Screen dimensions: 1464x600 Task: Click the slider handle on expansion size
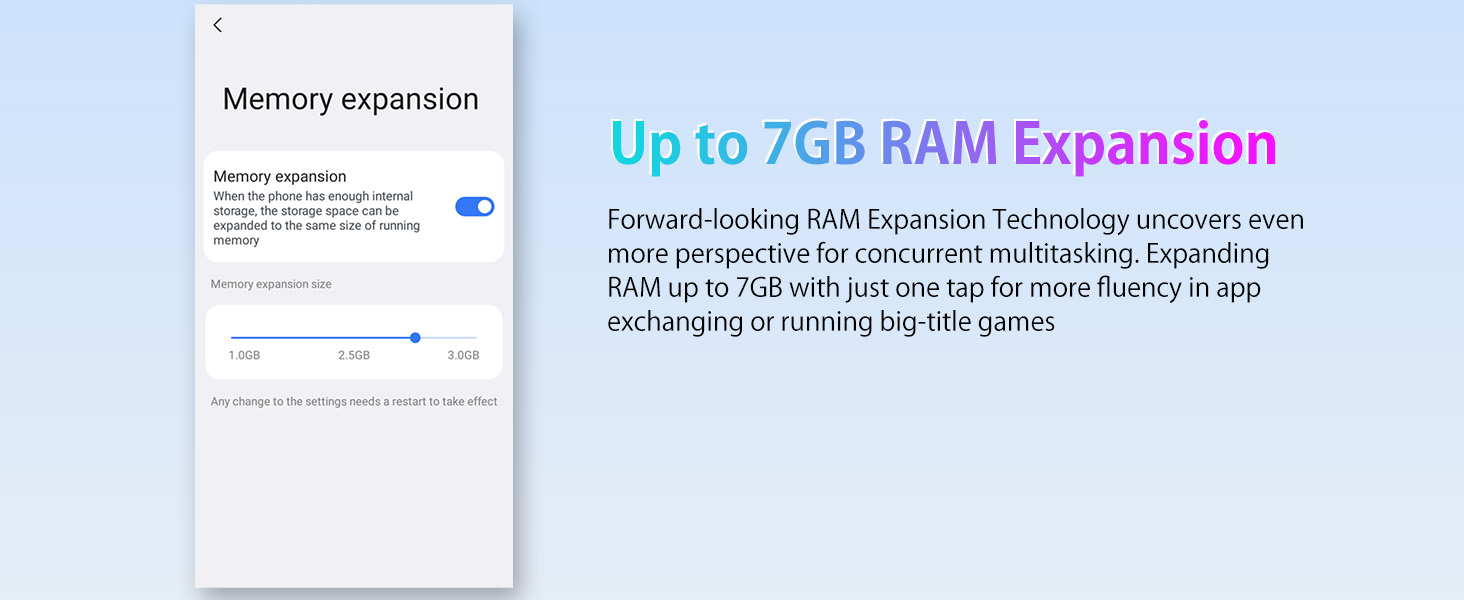(415, 338)
